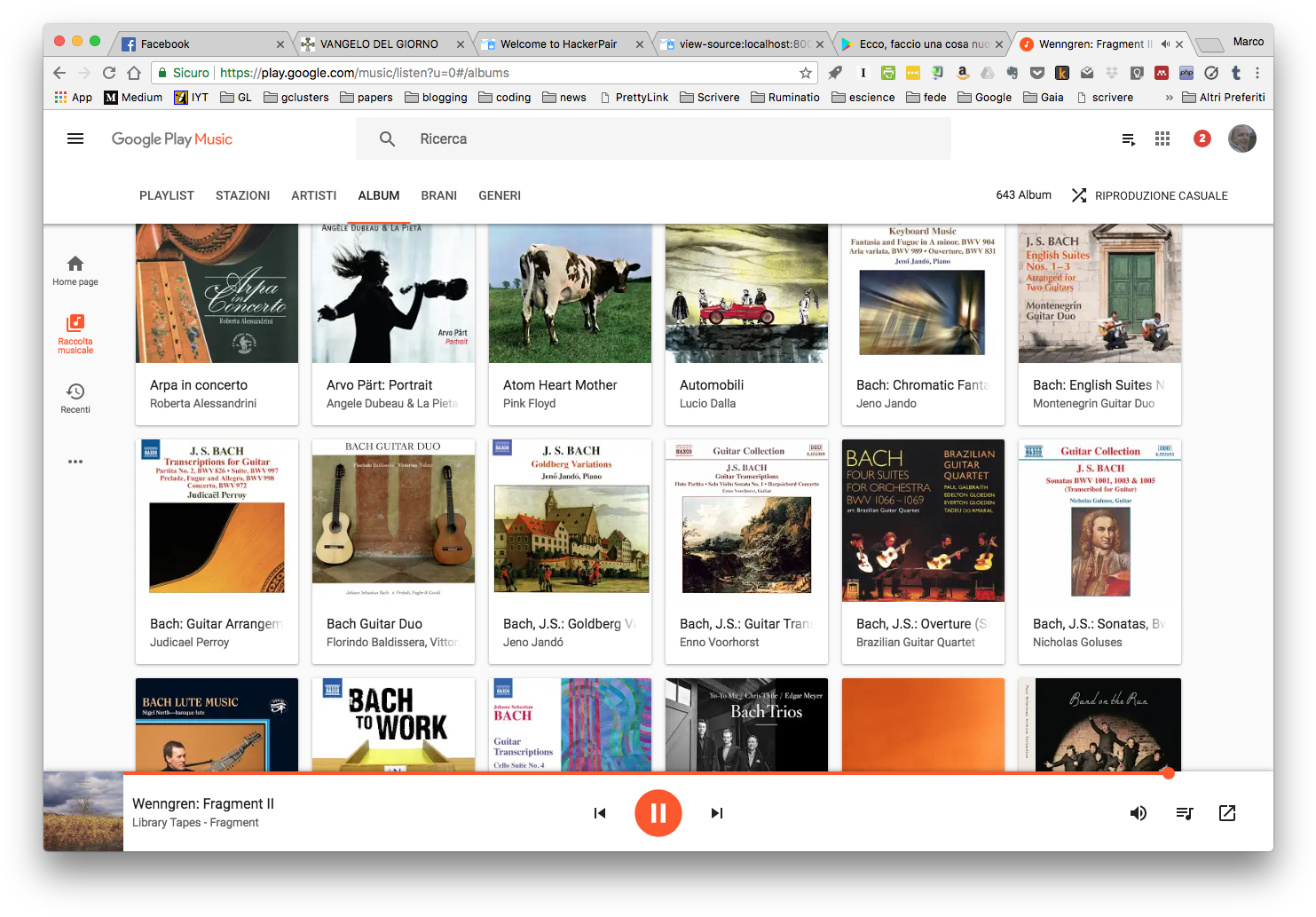The image size is (1316, 917).
Task: Open the Apps bookmarks shortcut
Action: pyautogui.click(x=74, y=98)
